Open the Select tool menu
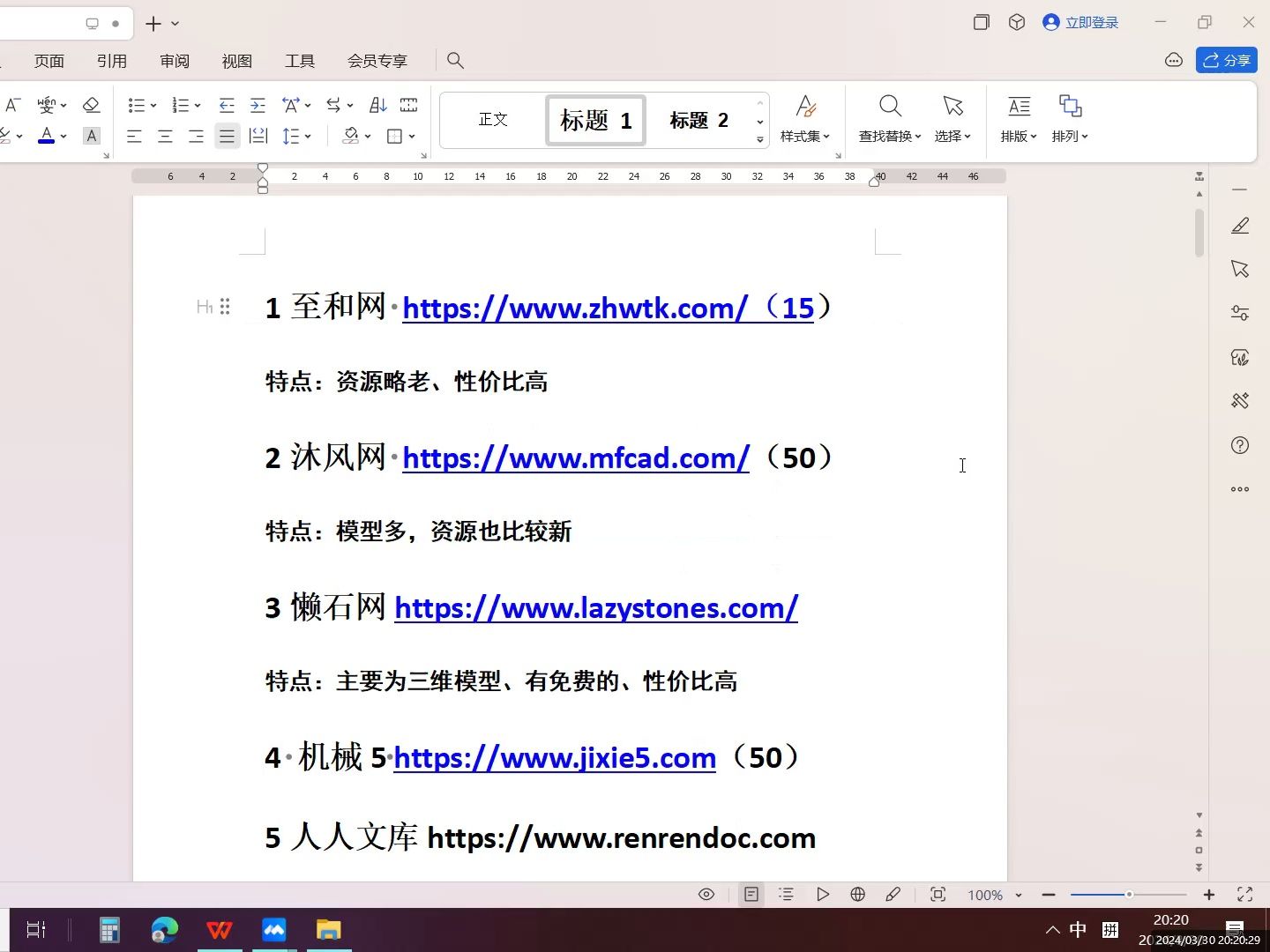The height and width of the screenshot is (952, 1270). 952,118
